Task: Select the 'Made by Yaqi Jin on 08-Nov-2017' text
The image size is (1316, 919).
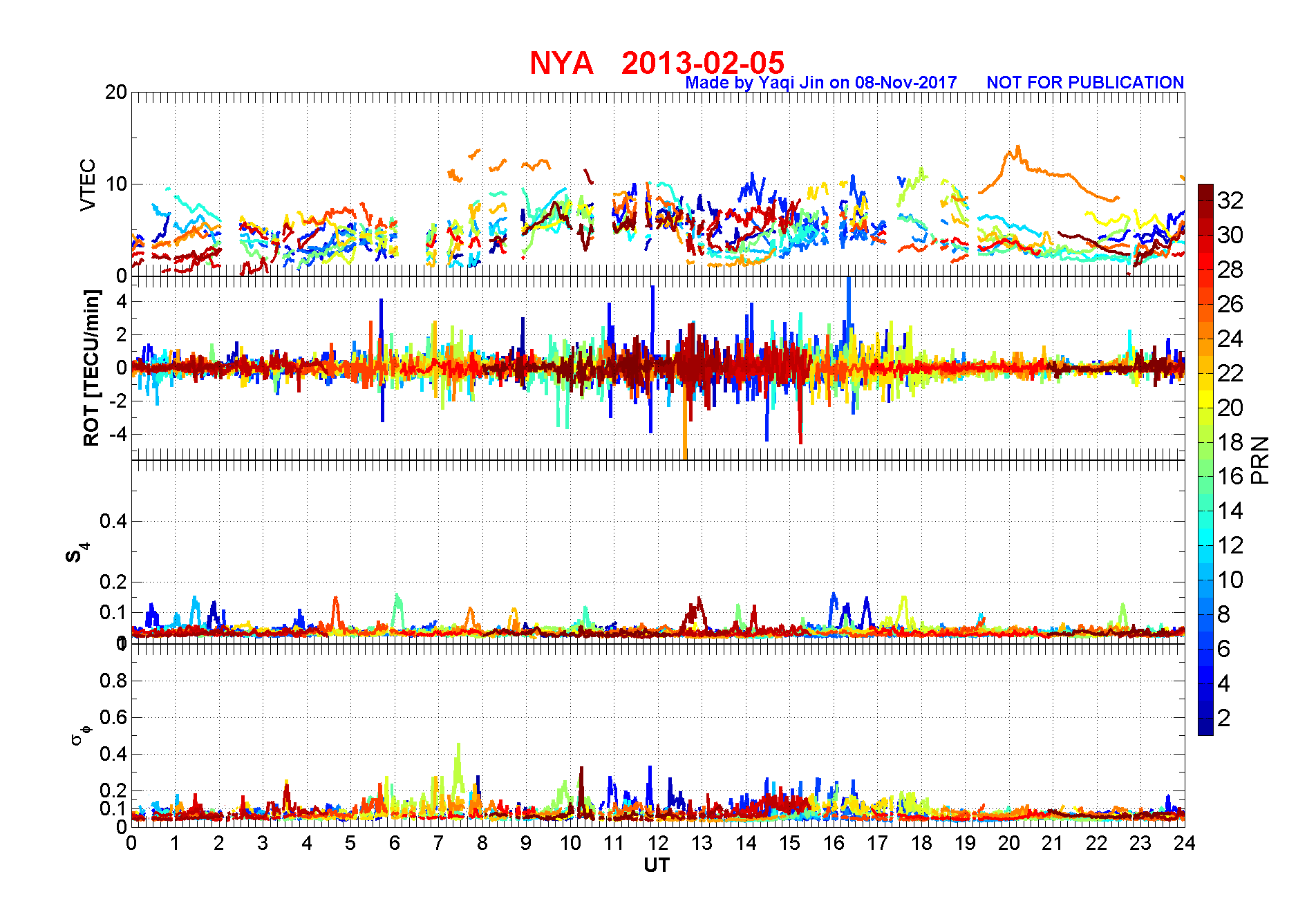Action: pyautogui.click(x=820, y=83)
